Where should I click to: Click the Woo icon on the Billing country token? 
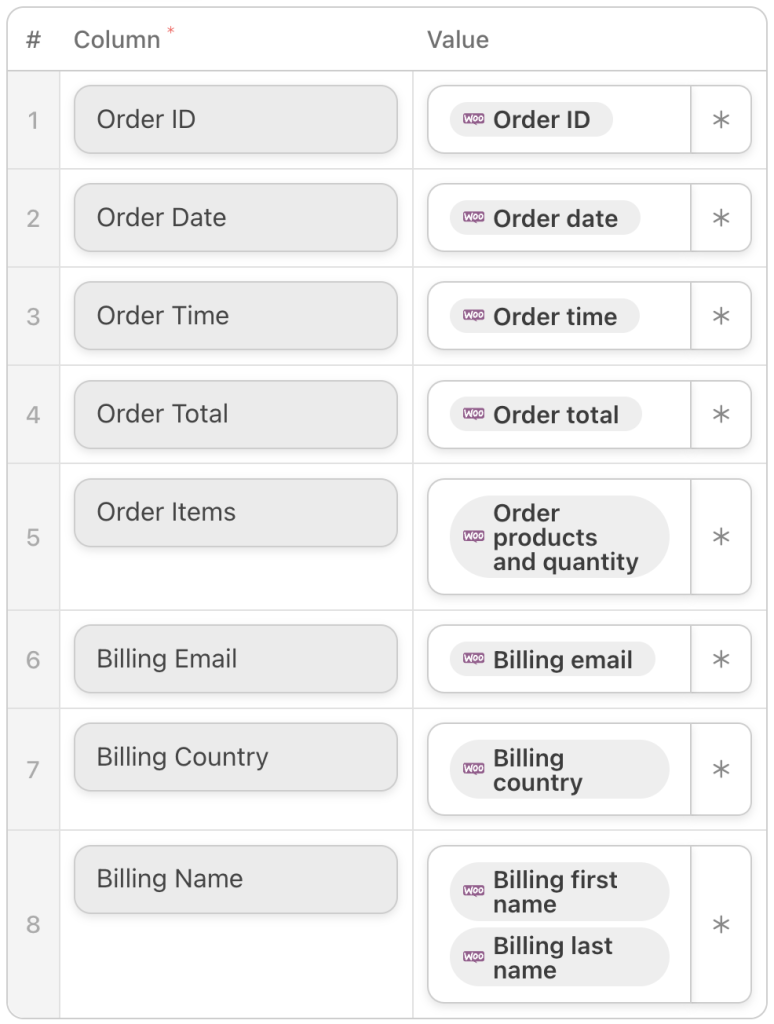472,770
